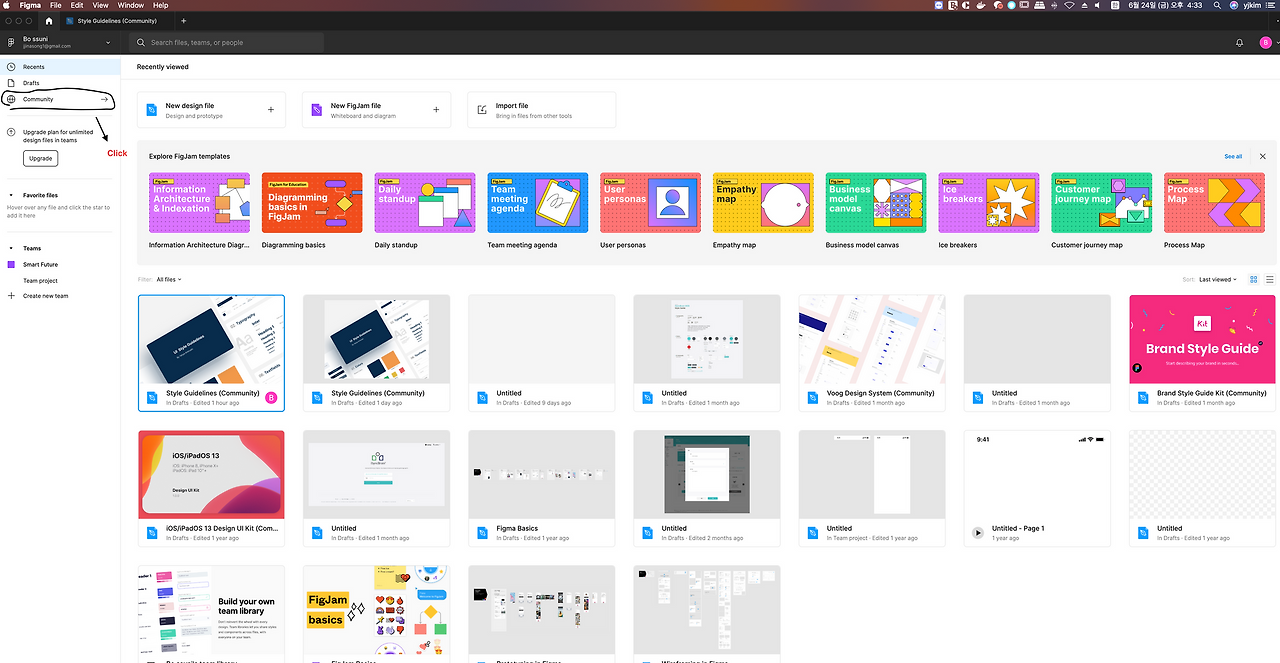Screen dimensions: 1280x663
Task: Open the Help menu
Action: point(160,5)
